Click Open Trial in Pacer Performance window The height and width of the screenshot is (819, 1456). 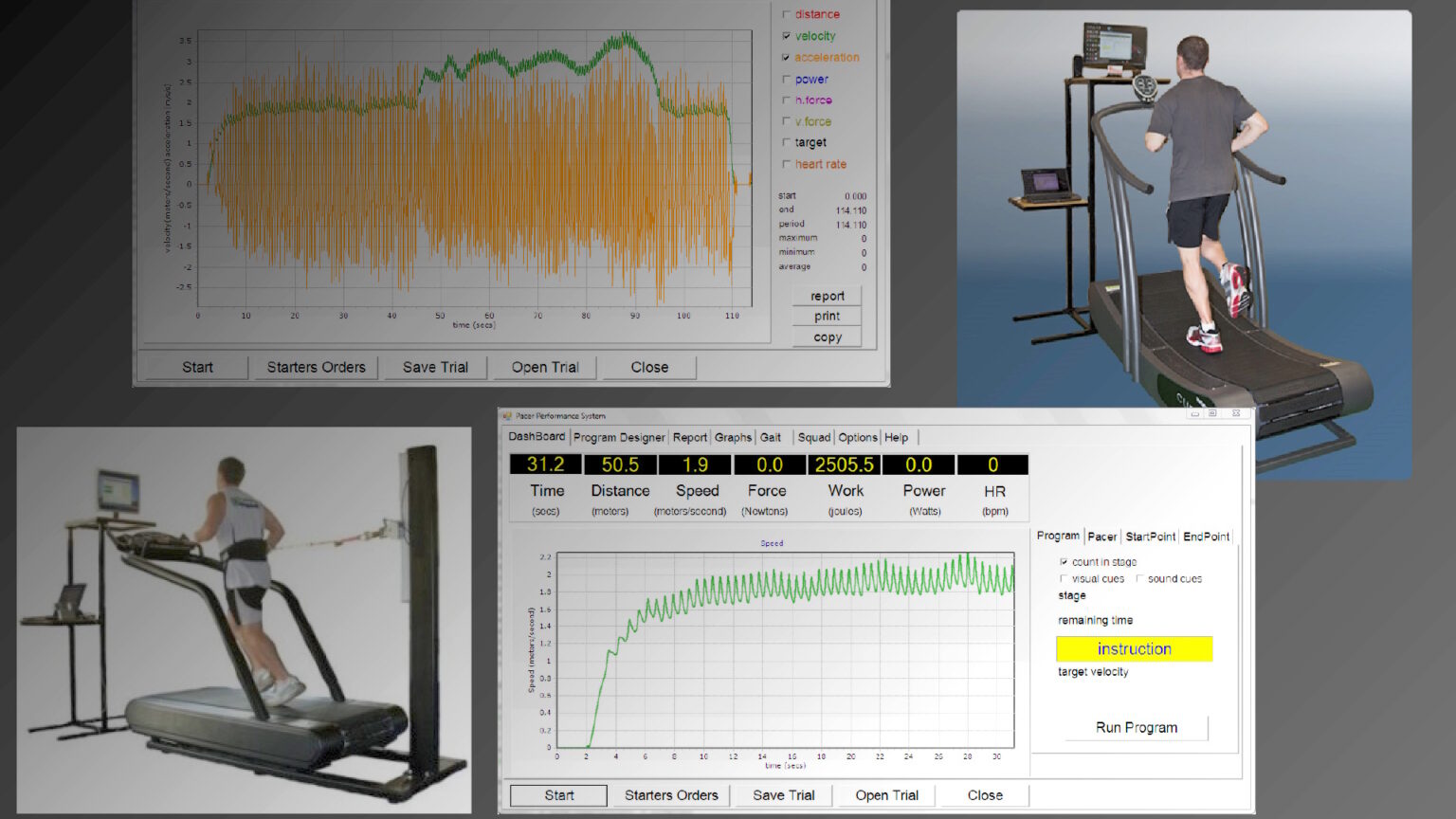[x=887, y=795]
